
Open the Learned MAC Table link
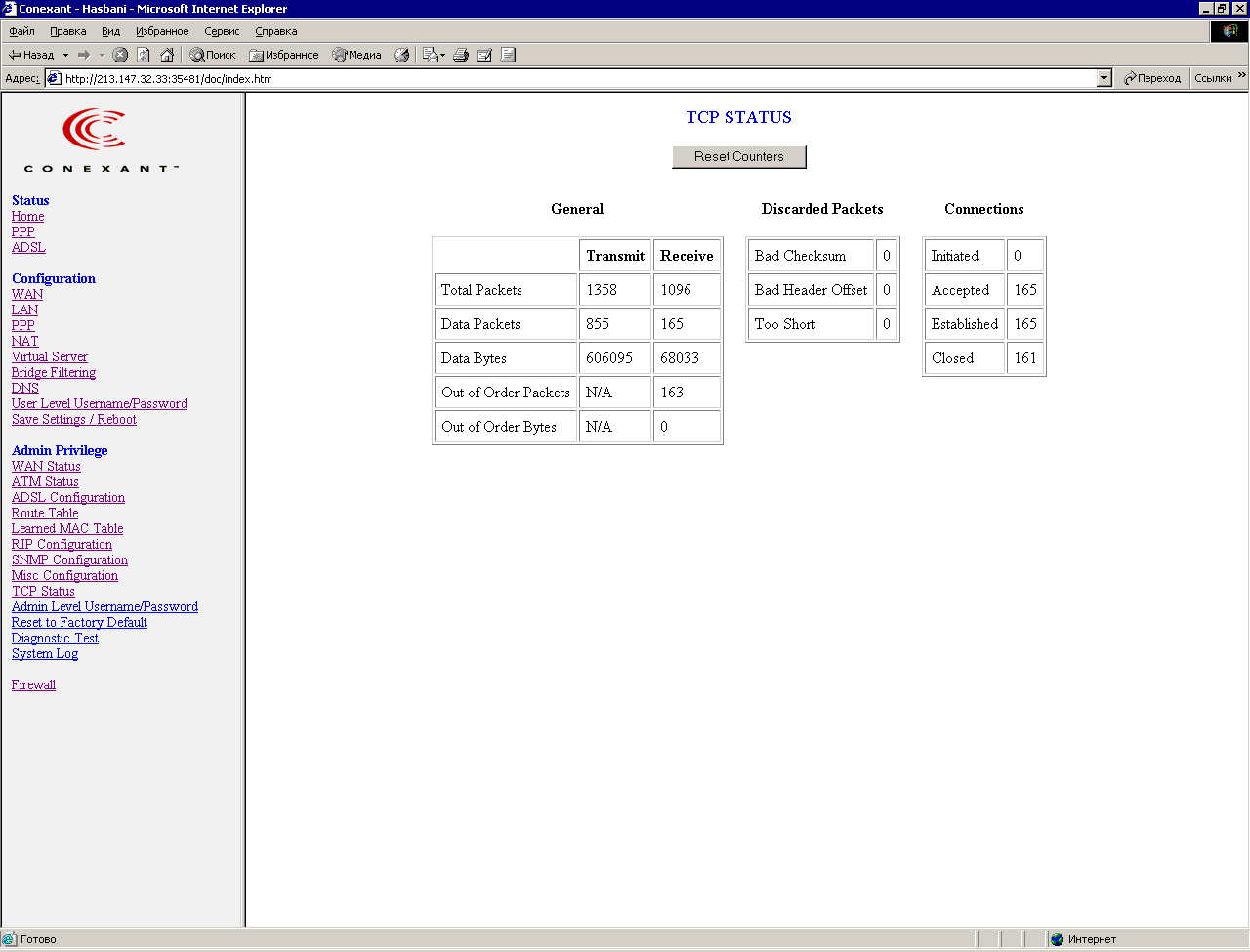67,528
